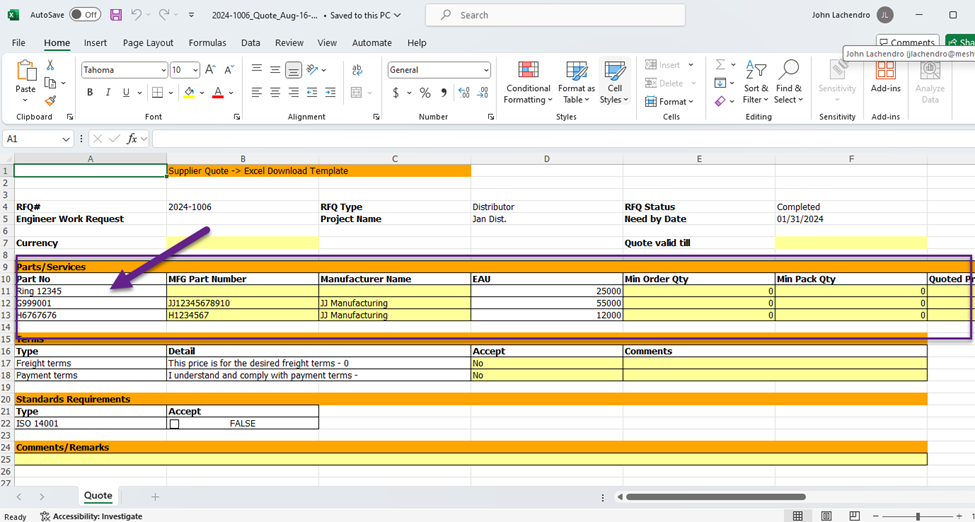Toggle the AutoSave switch
The image size is (975, 522).
pyautogui.click(x=85, y=15)
